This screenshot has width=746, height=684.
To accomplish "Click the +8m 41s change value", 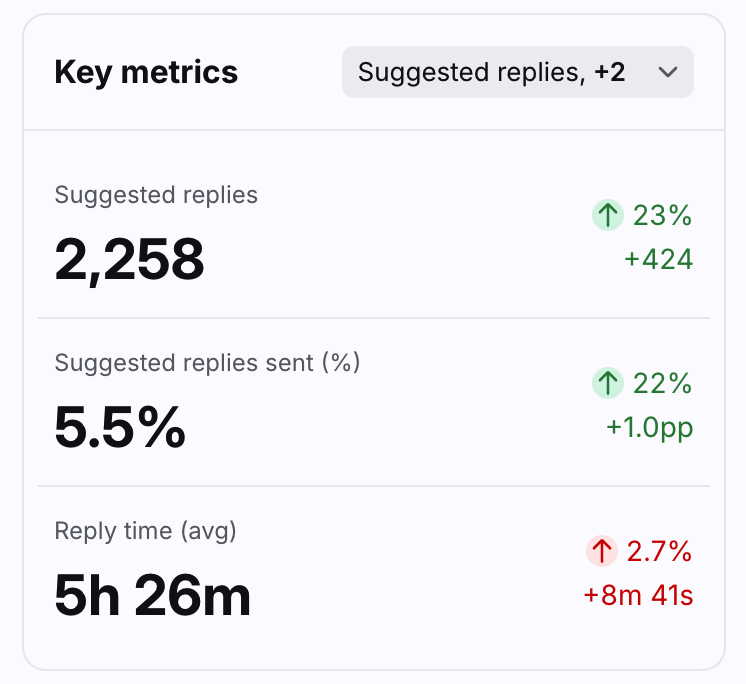I will tap(638, 596).
